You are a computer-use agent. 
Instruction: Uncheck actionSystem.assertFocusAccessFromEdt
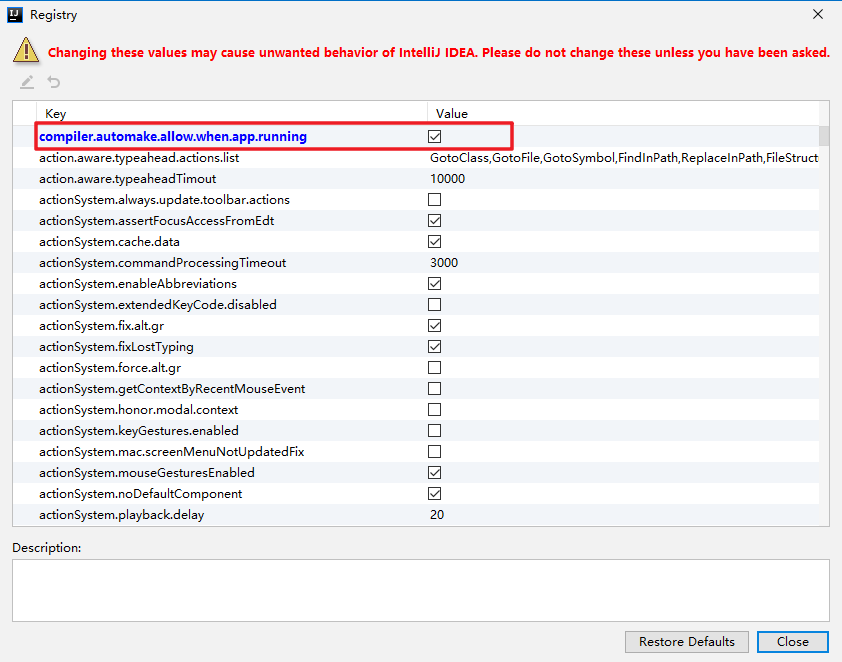click(434, 221)
